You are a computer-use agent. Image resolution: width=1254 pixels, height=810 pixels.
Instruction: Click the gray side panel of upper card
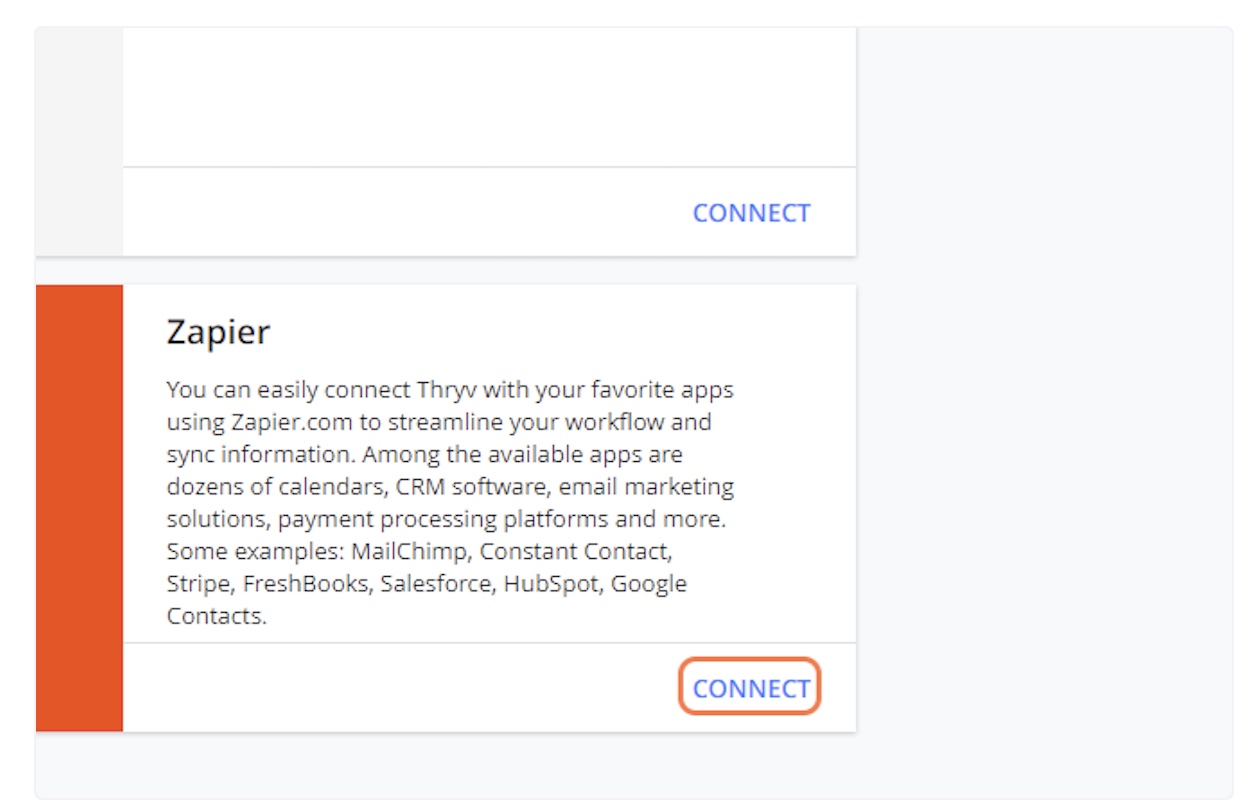[79, 140]
